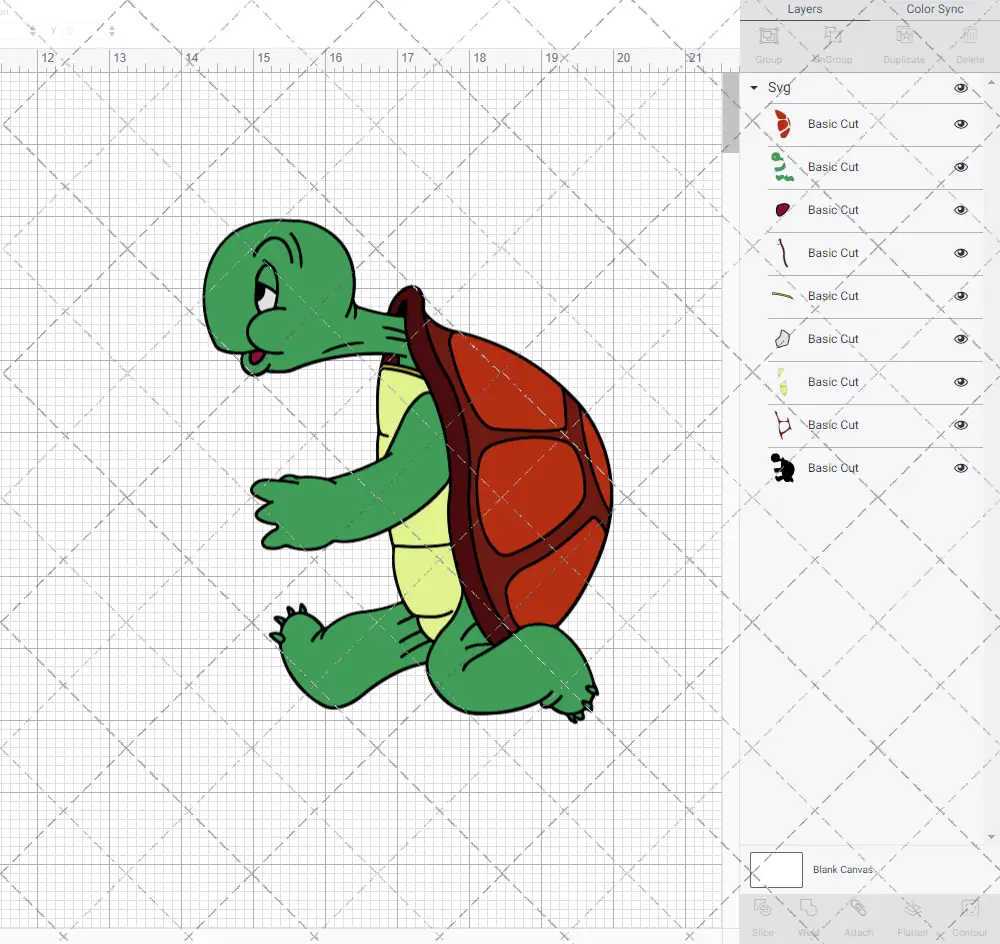The width and height of the screenshot is (1000, 944).
Task: Hide the olive line Basic Cut layer
Action: coord(960,296)
